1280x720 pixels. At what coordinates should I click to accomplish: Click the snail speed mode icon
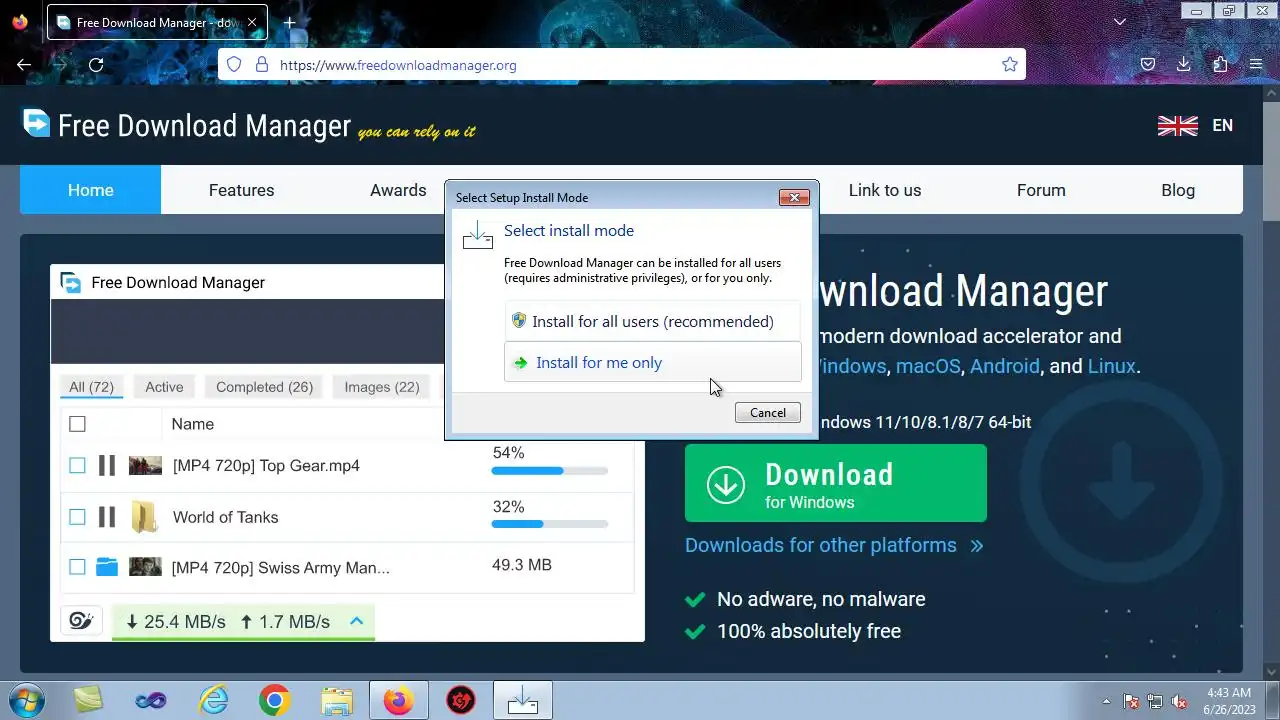point(81,621)
